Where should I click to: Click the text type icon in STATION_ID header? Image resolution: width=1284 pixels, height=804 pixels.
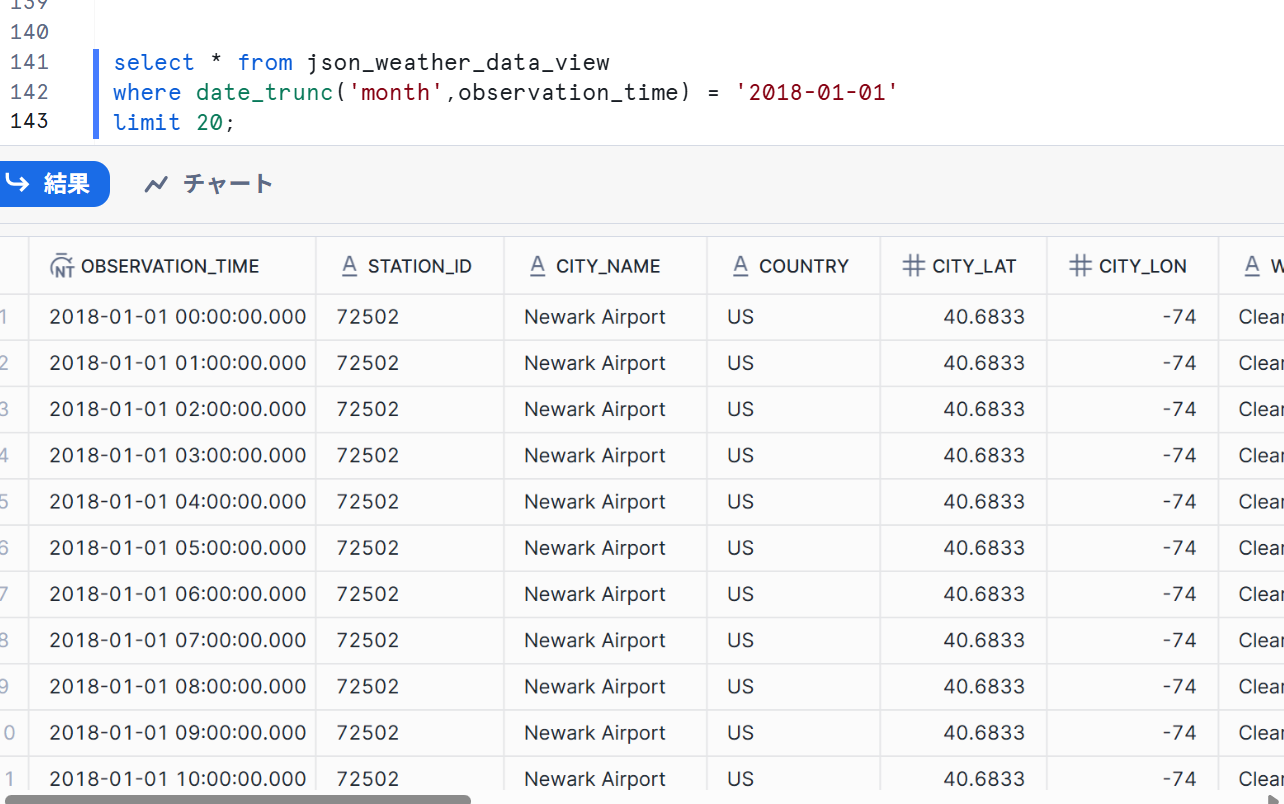coord(349,266)
